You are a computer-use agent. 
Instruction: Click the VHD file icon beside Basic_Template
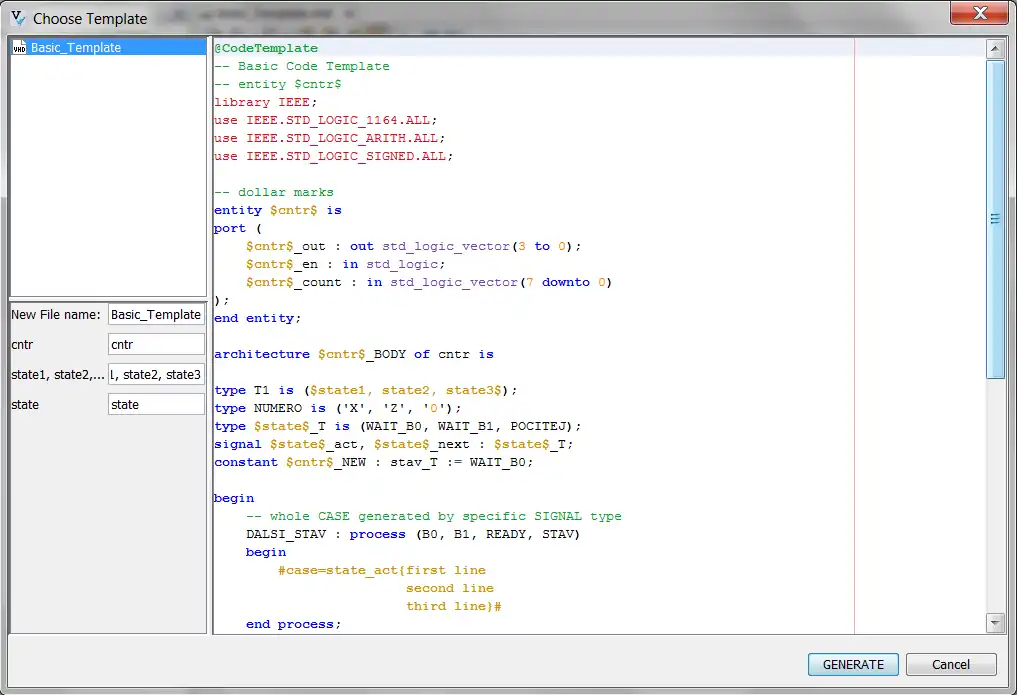(x=20, y=48)
